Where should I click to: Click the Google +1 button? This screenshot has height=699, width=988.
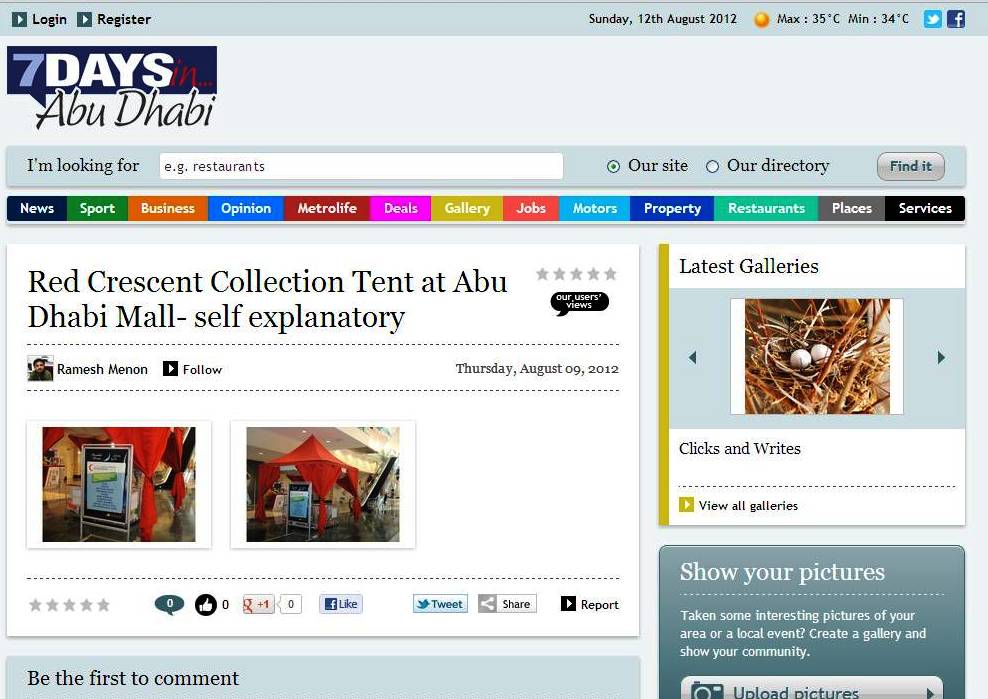[x=259, y=604]
